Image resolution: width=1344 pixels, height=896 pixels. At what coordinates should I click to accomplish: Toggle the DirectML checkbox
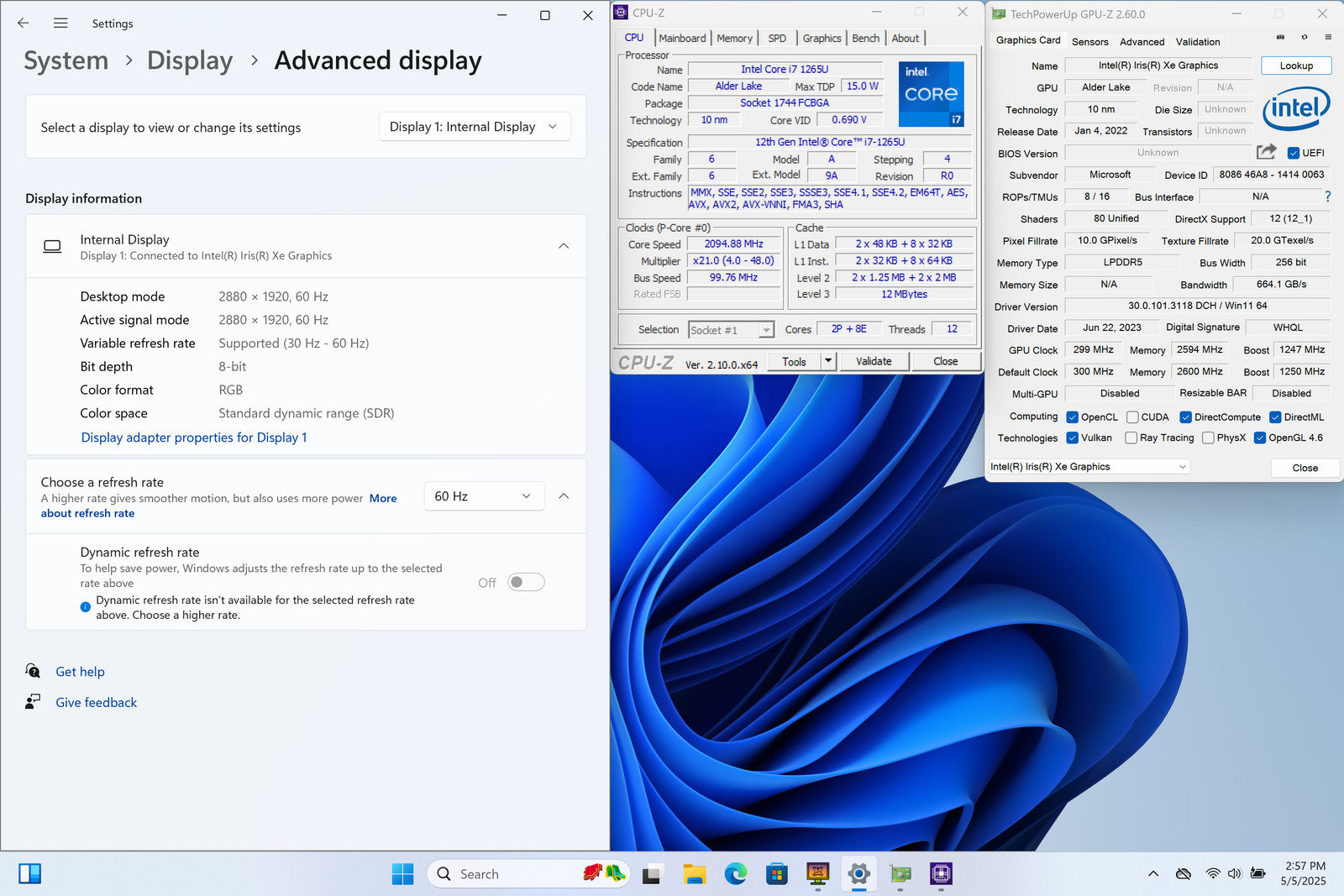pyautogui.click(x=1275, y=417)
